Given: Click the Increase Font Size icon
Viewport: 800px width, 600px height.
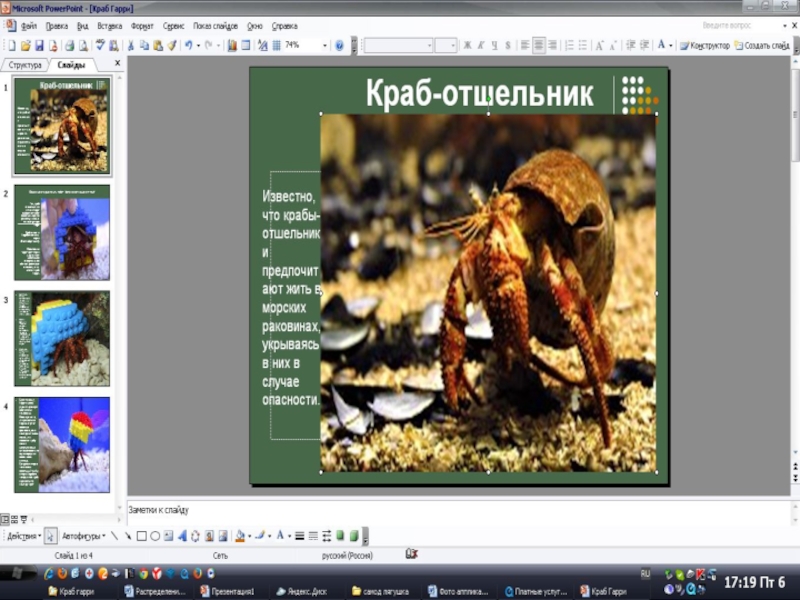Looking at the screenshot, I should (x=599, y=45).
